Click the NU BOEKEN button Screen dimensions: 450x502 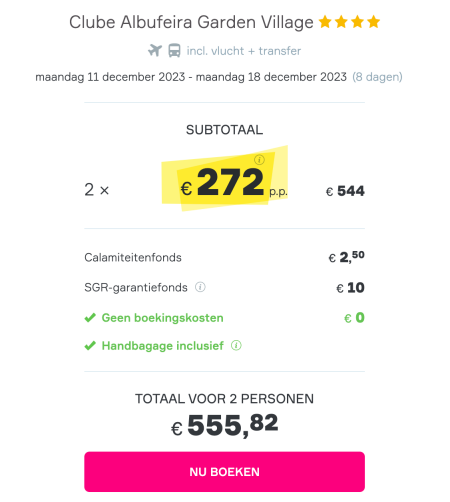tap(224, 472)
